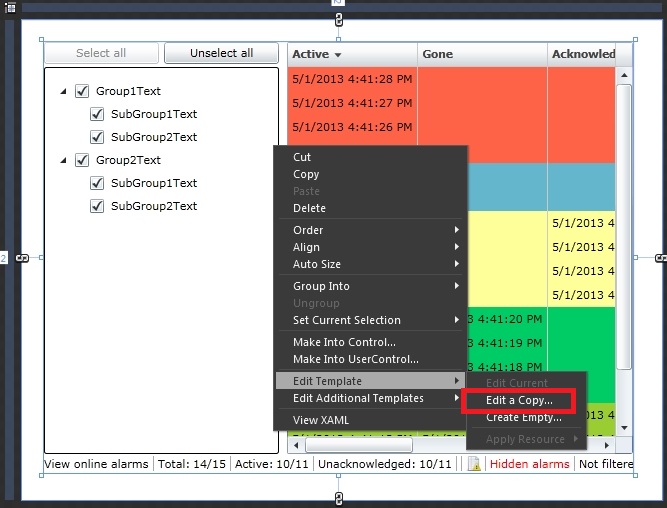Select View XAML in the context menu
Screen dimensions: 667x508
[320, 420]
